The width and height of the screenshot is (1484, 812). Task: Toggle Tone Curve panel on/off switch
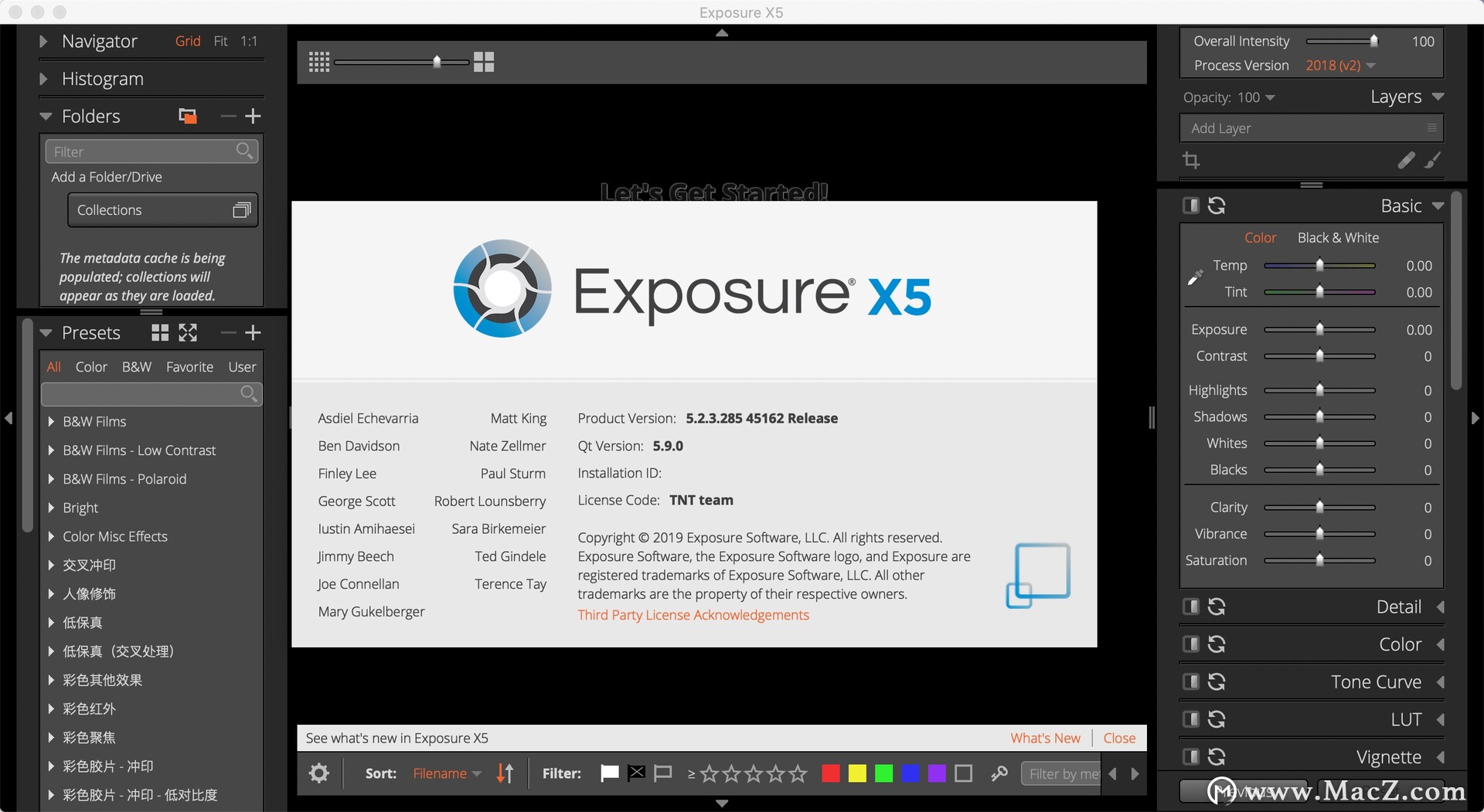pos(1191,681)
